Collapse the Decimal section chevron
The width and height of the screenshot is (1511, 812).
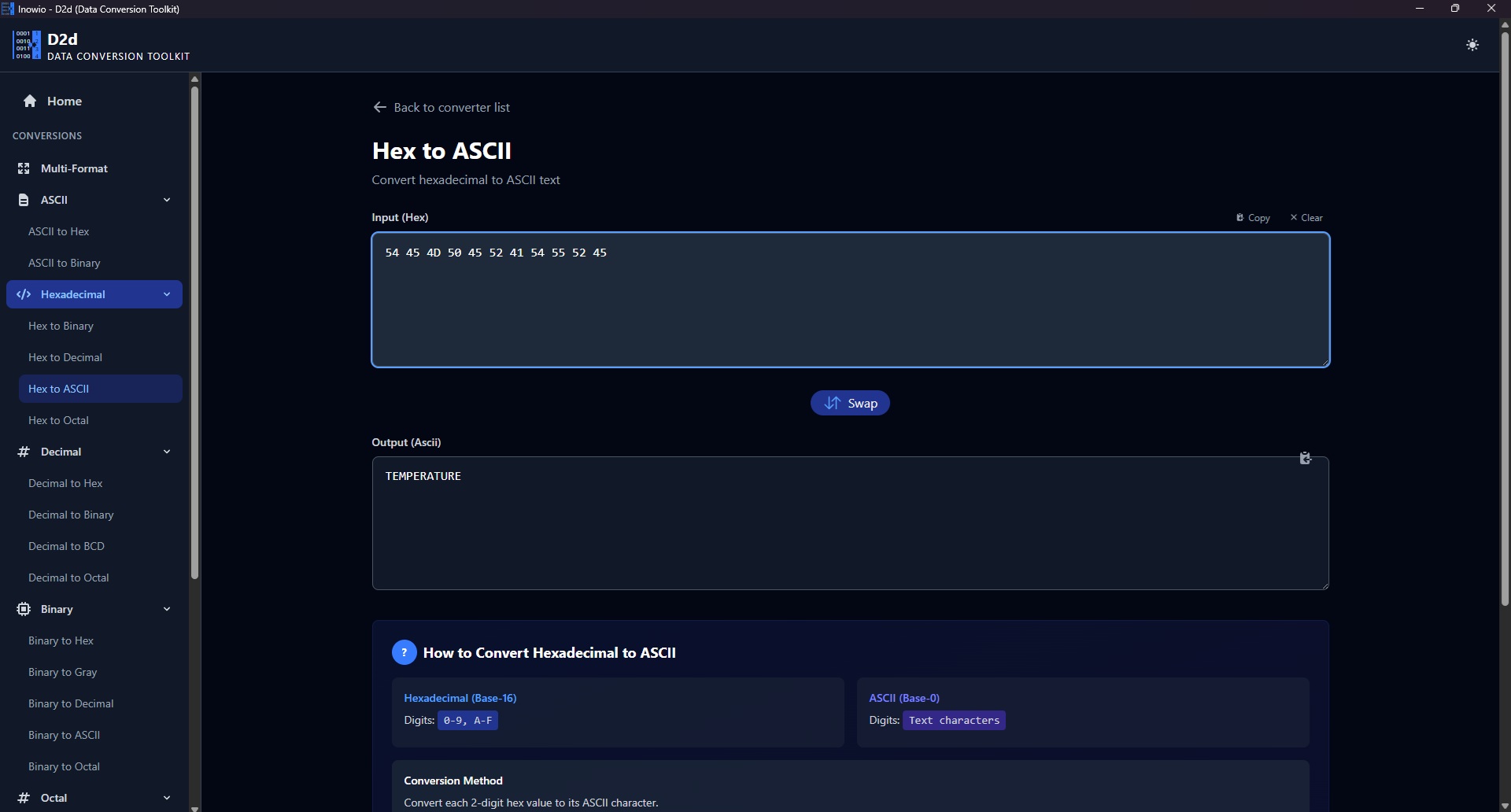[x=167, y=452]
